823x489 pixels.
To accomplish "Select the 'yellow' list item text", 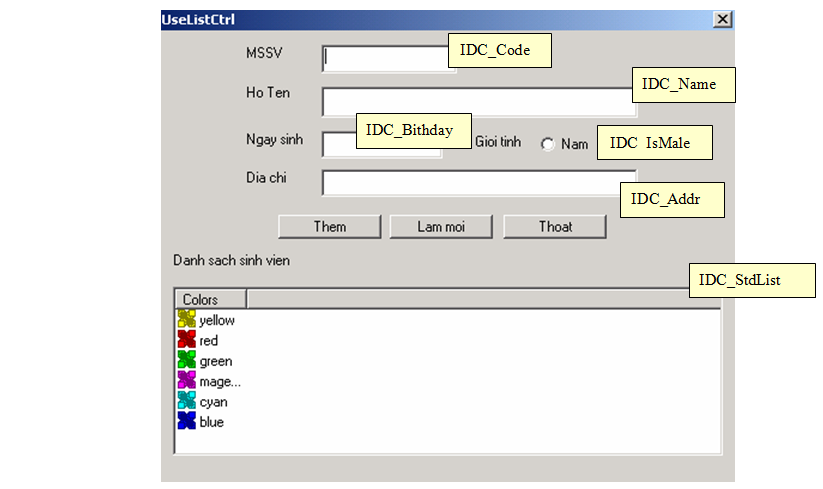I will point(217,320).
